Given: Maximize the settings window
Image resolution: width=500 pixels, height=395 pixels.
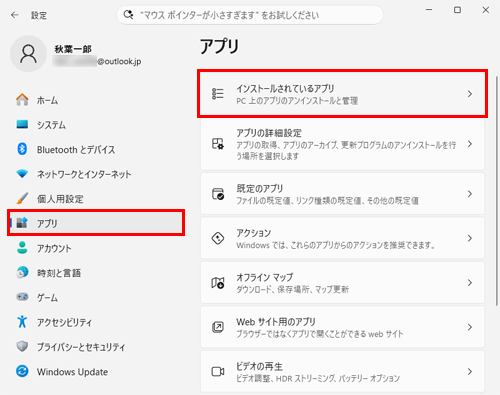Looking at the screenshot, I should tap(457, 10).
